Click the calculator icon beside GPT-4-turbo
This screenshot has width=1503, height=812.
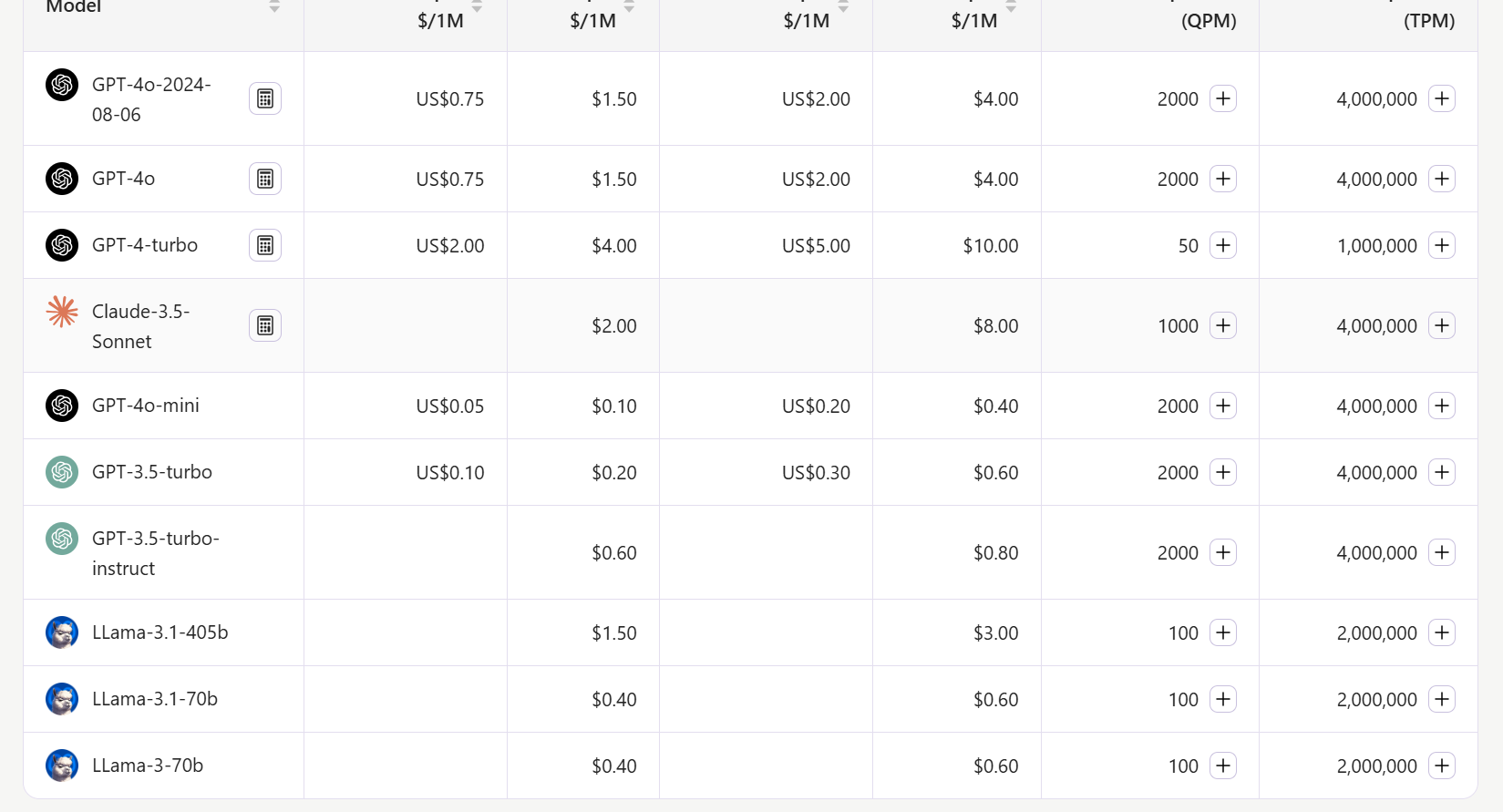(x=265, y=245)
